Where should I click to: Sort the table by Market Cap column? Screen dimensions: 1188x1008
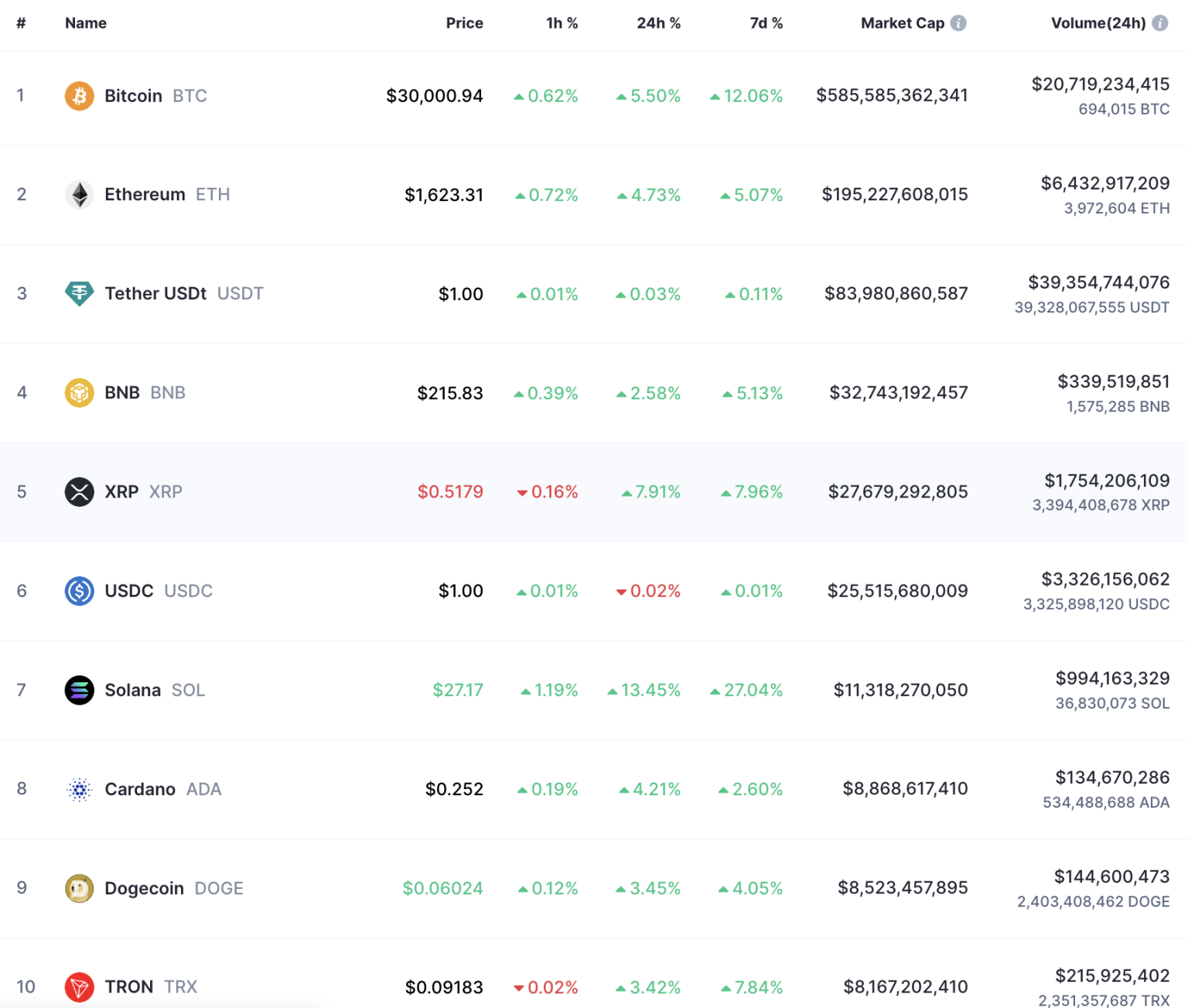tap(903, 22)
